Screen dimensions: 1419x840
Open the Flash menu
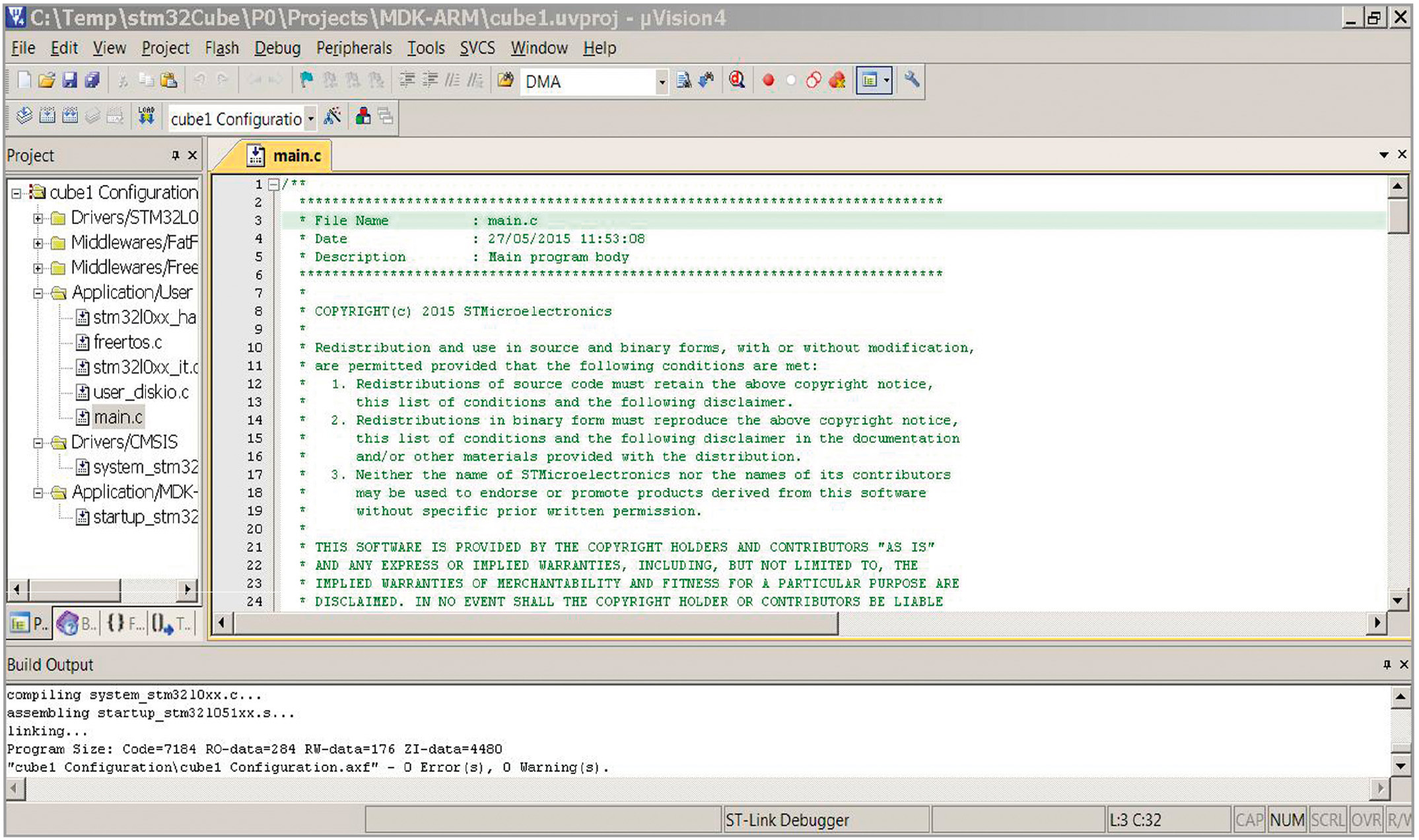(x=221, y=48)
